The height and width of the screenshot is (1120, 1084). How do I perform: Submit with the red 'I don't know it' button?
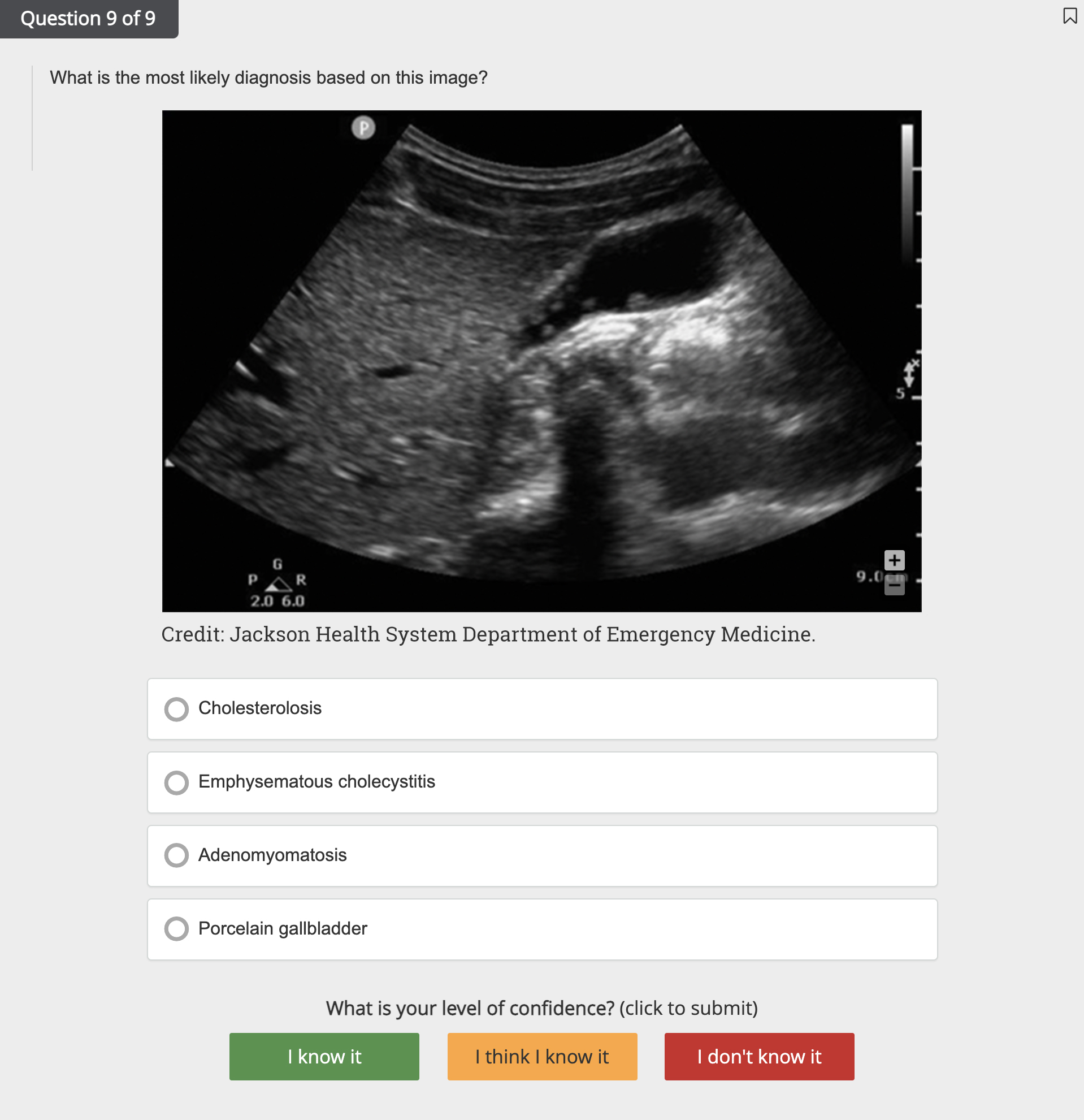coord(759,1057)
